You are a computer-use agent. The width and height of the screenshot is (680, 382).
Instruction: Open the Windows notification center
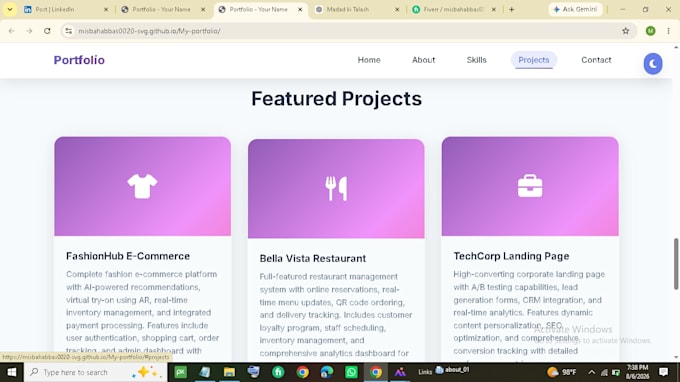click(x=664, y=372)
